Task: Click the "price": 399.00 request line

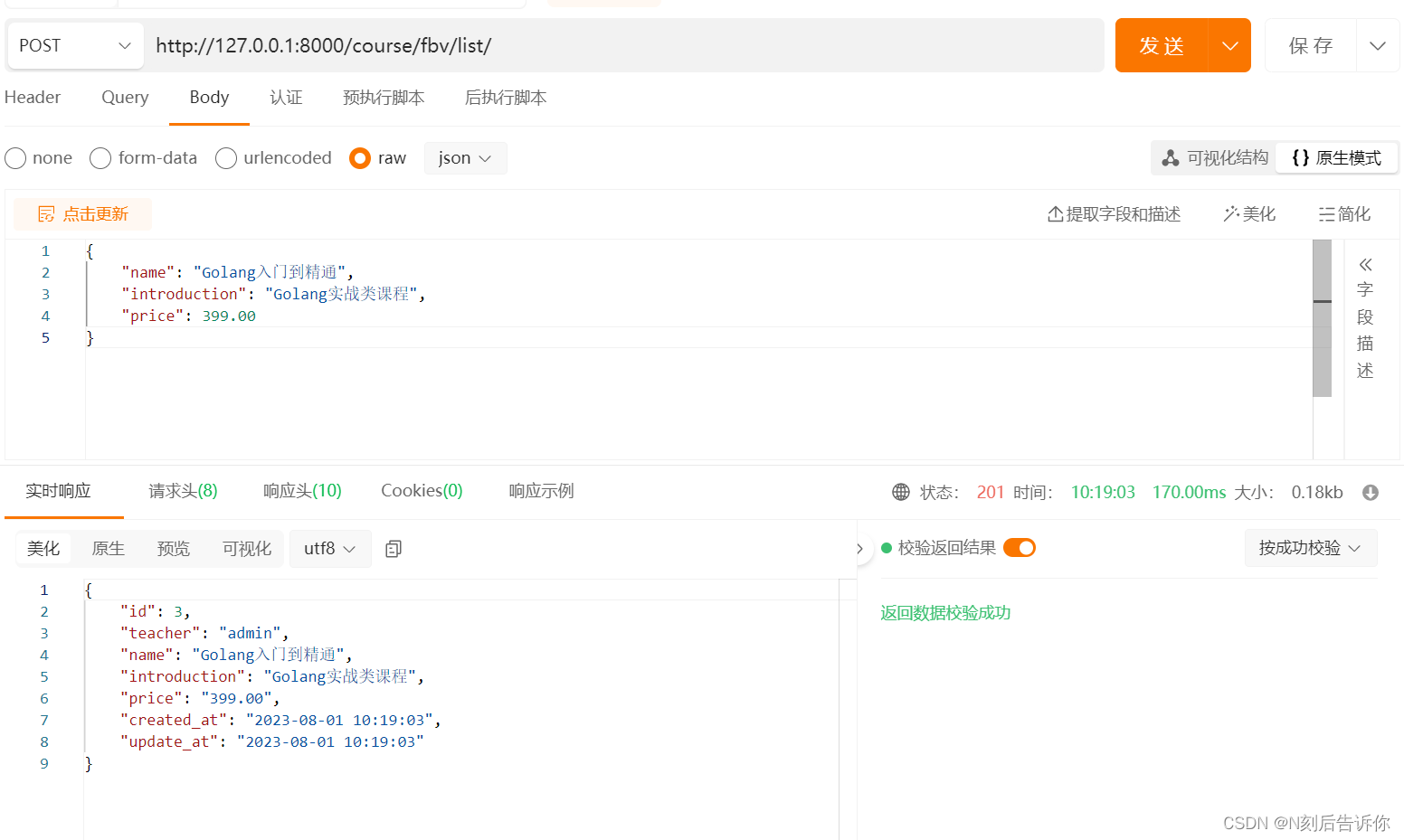Action: (x=188, y=316)
